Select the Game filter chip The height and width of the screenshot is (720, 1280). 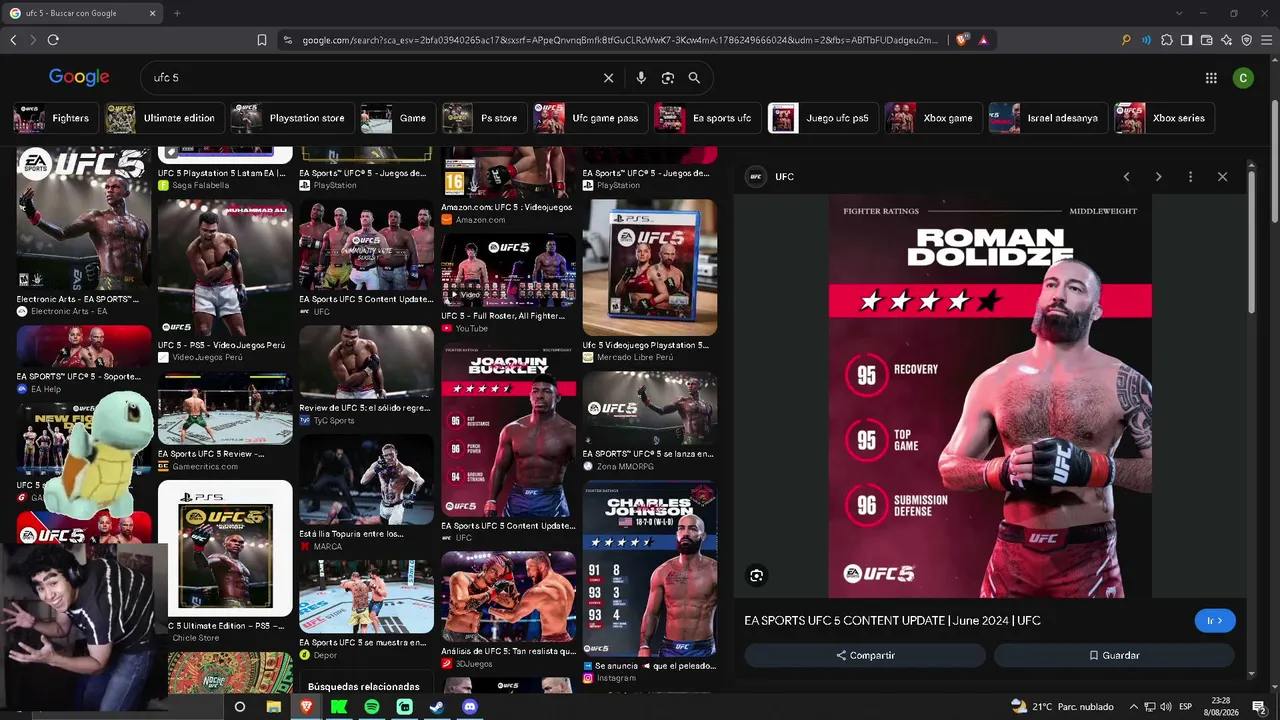(x=398, y=118)
